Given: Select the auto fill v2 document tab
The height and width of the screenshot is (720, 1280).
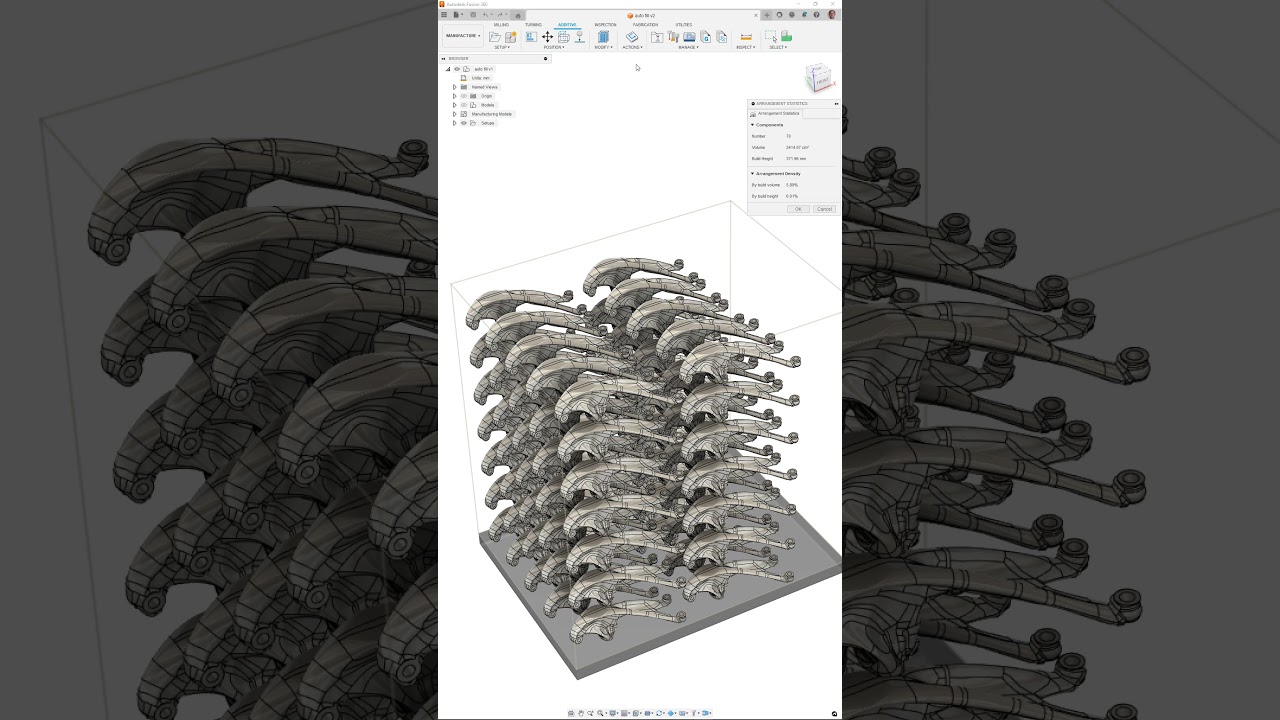Looking at the screenshot, I should pyautogui.click(x=641, y=16).
